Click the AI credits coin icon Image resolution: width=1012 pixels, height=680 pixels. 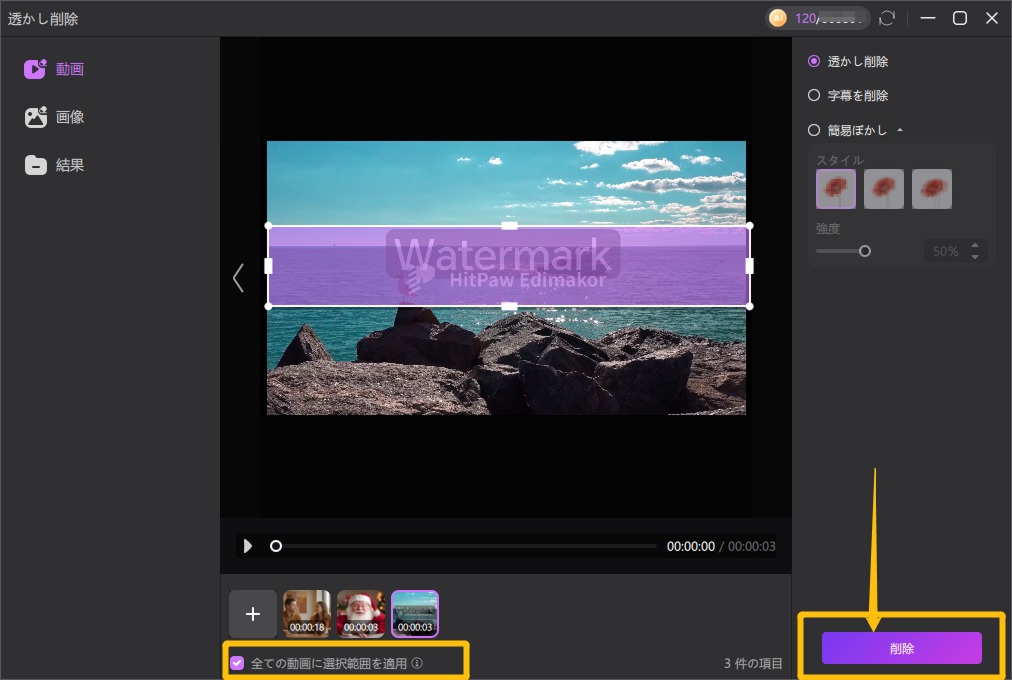(777, 18)
